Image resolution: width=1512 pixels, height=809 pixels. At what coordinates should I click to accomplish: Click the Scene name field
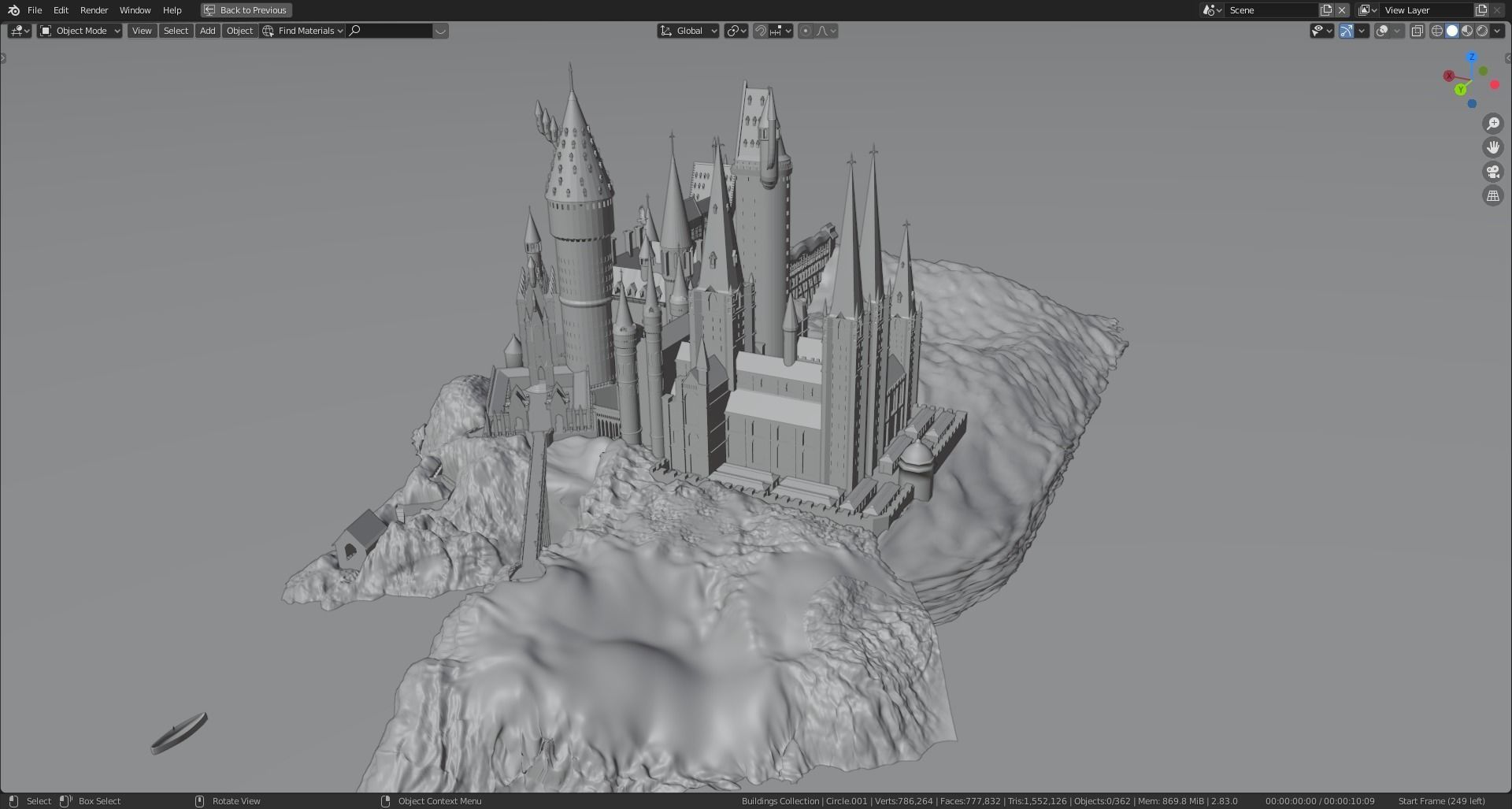[1271, 10]
